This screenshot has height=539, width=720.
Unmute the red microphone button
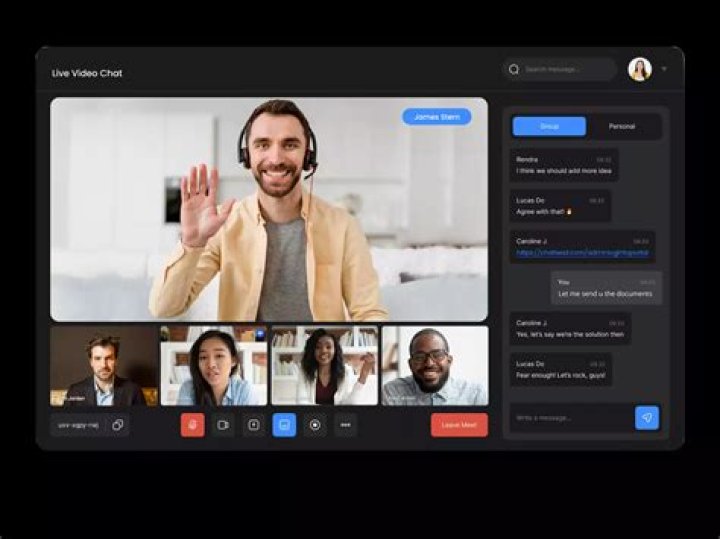tap(192, 425)
